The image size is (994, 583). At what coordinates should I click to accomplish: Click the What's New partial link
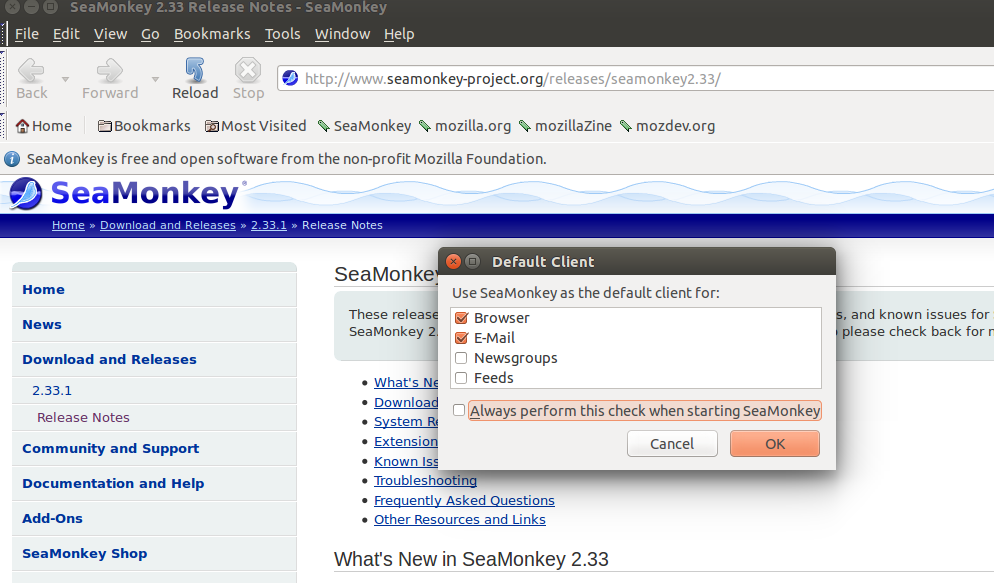tap(406, 382)
